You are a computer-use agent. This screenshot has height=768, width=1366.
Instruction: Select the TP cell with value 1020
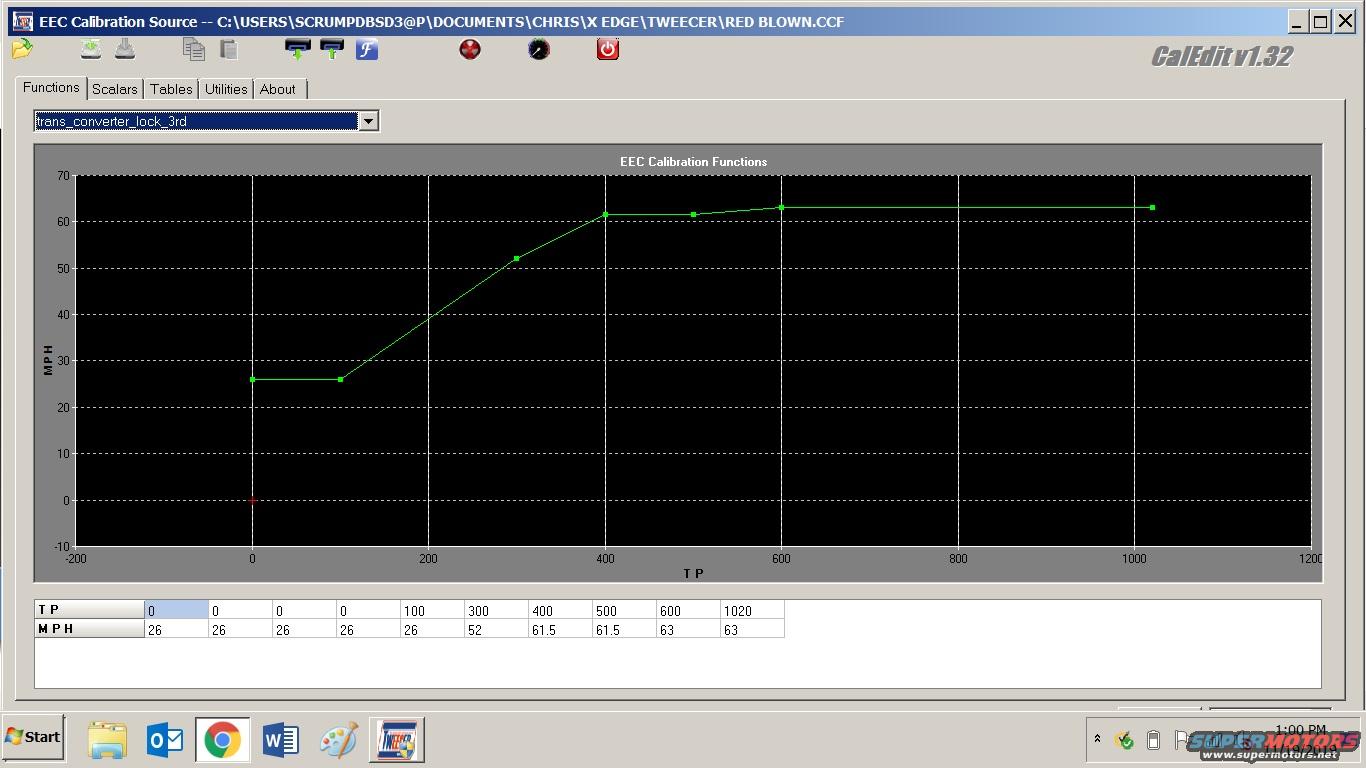click(751, 610)
